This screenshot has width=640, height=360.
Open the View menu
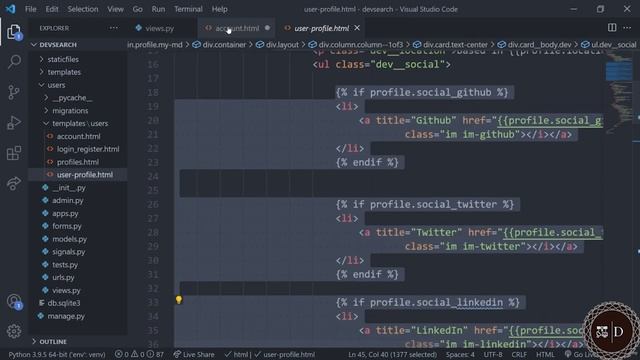(116, 9)
